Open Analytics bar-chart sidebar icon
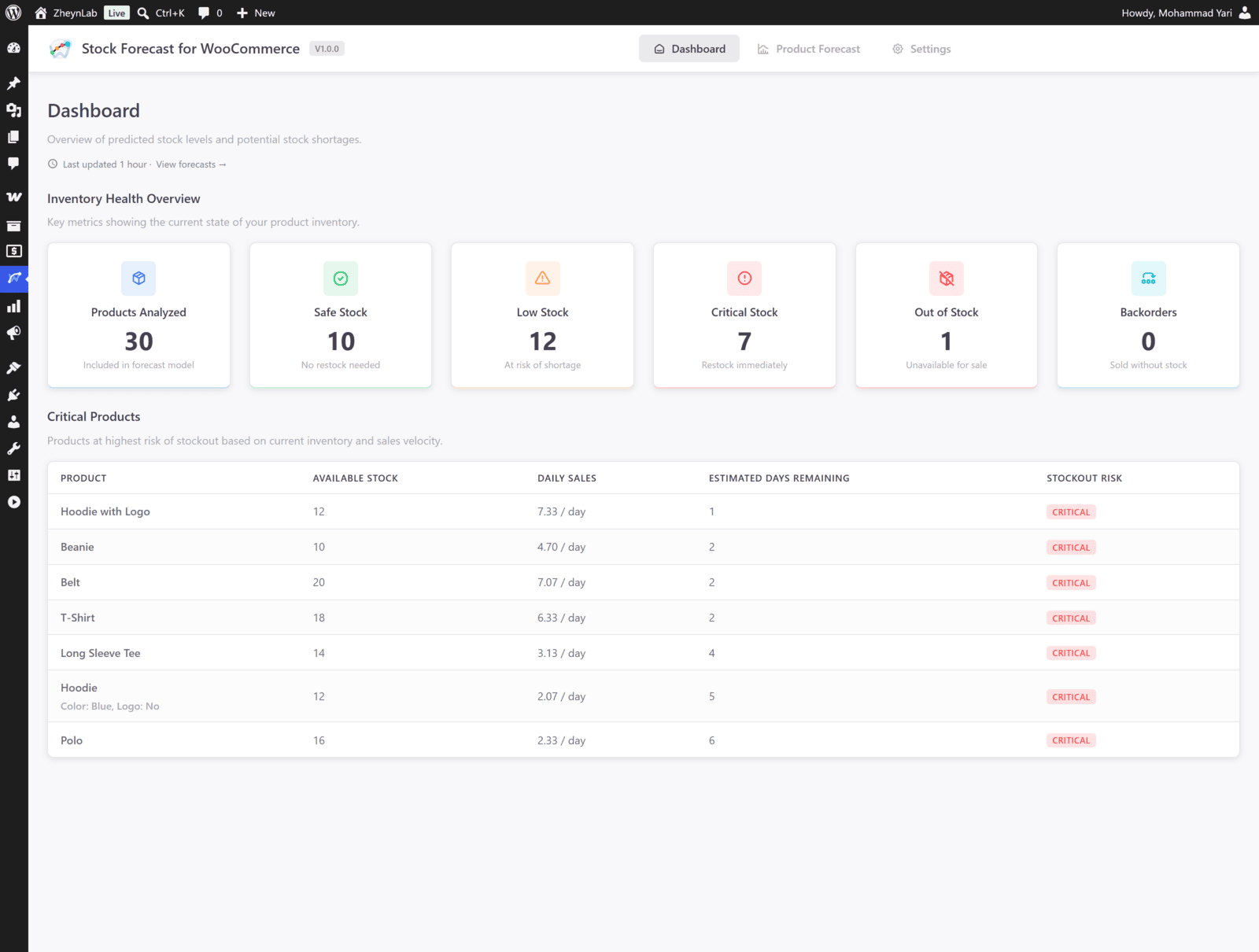Screen dimensions: 1259x952 click(x=13, y=306)
